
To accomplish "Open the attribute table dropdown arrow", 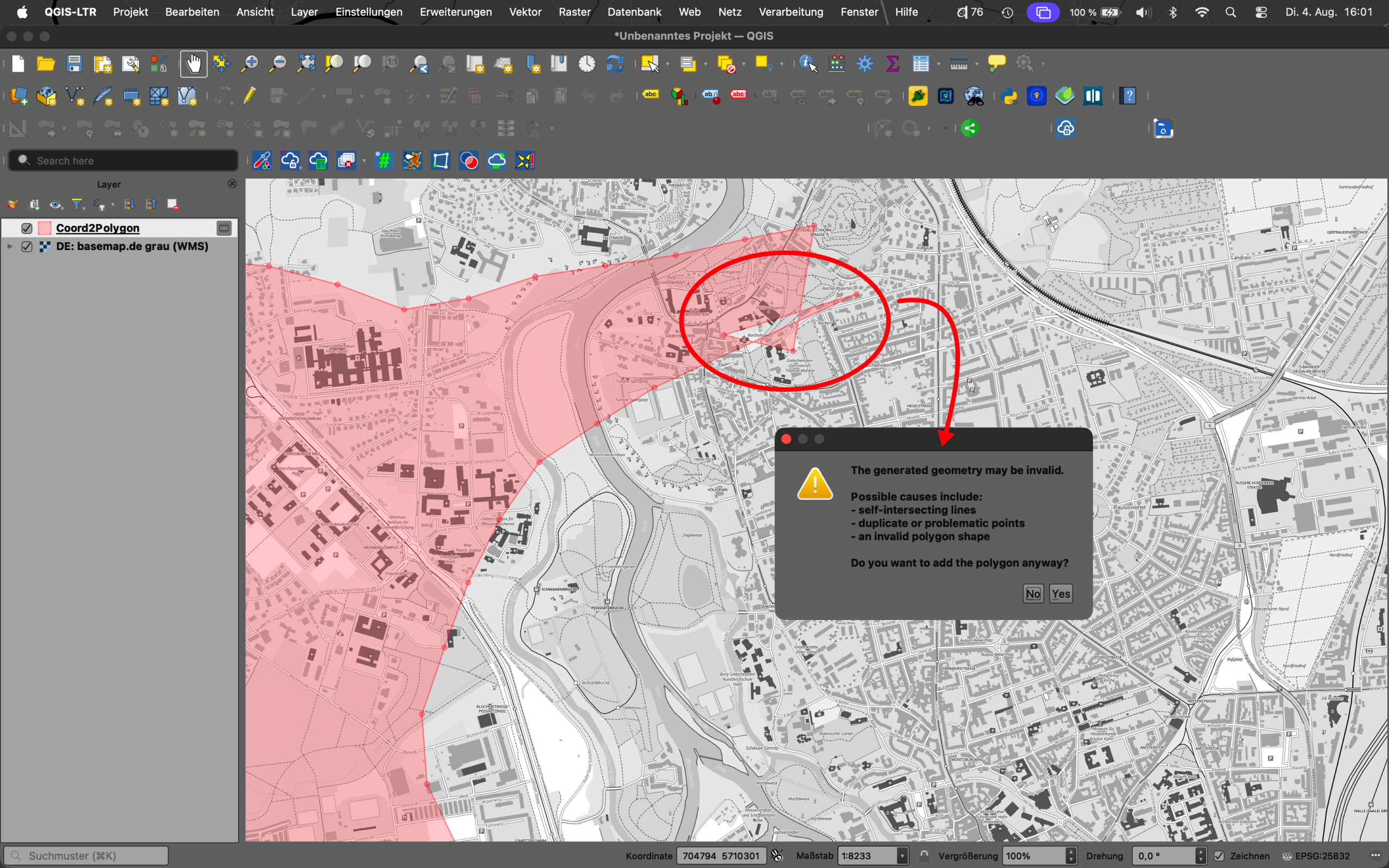I will (x=939, y=63).
